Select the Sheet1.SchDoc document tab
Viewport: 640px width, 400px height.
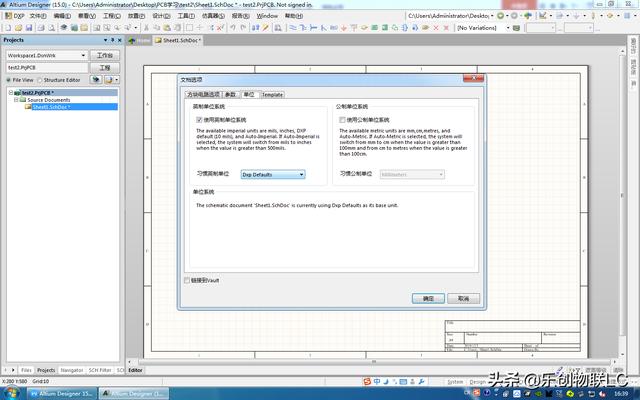coord(178,40)
